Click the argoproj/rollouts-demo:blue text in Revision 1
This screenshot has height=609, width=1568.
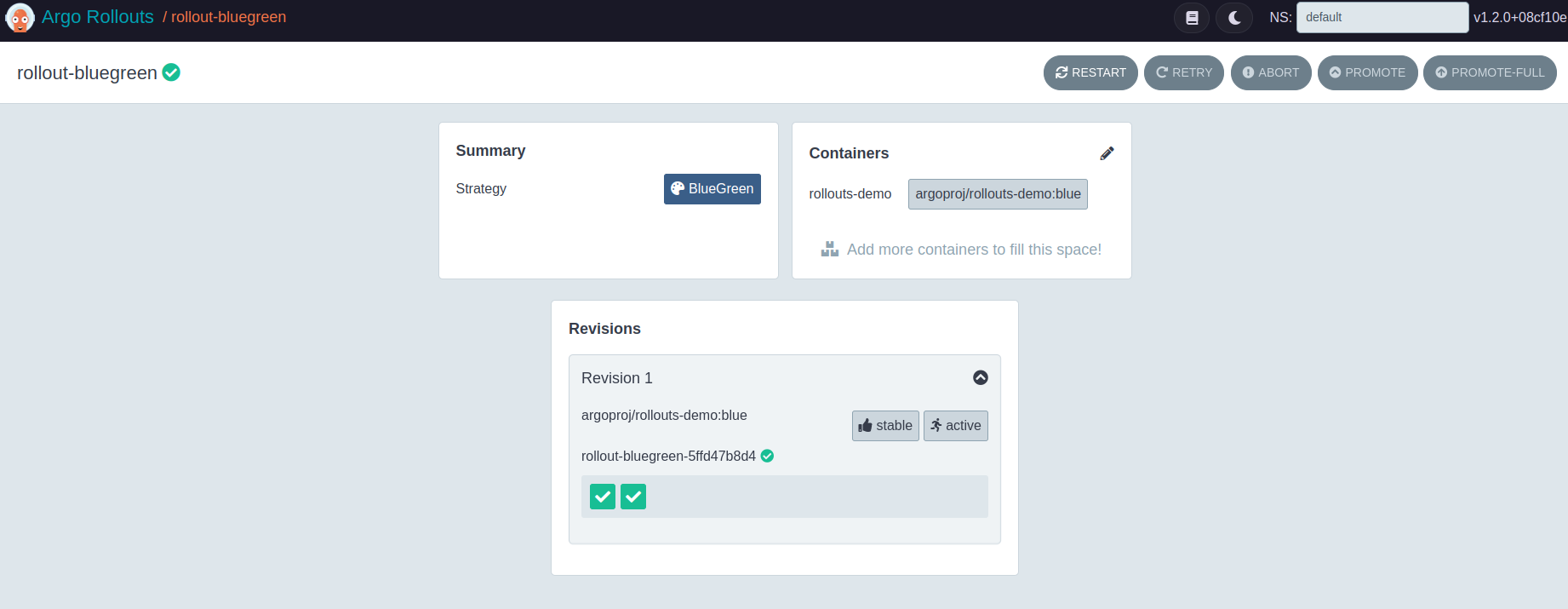(x=664, y=416)
